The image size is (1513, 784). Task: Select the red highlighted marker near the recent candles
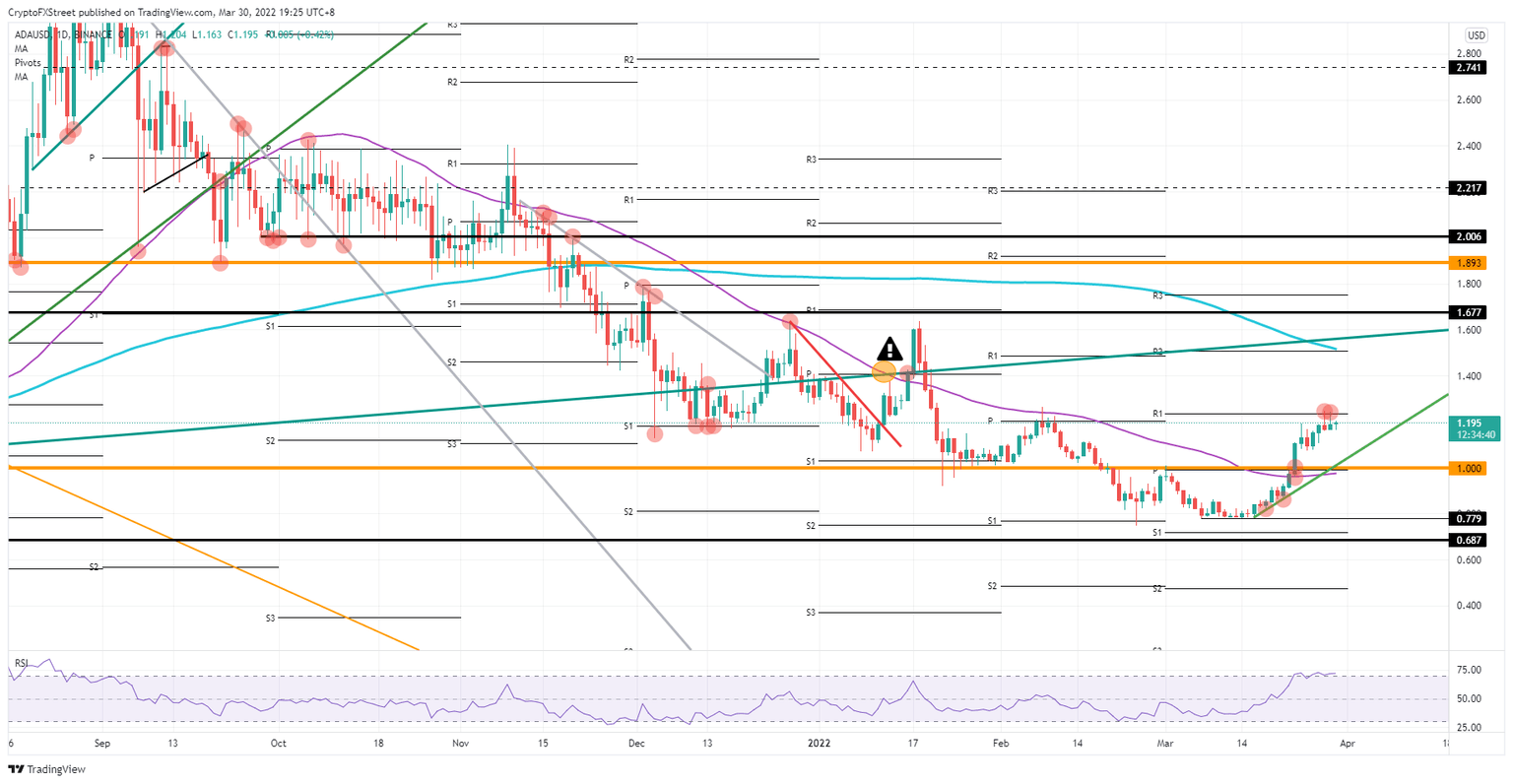1327,413
